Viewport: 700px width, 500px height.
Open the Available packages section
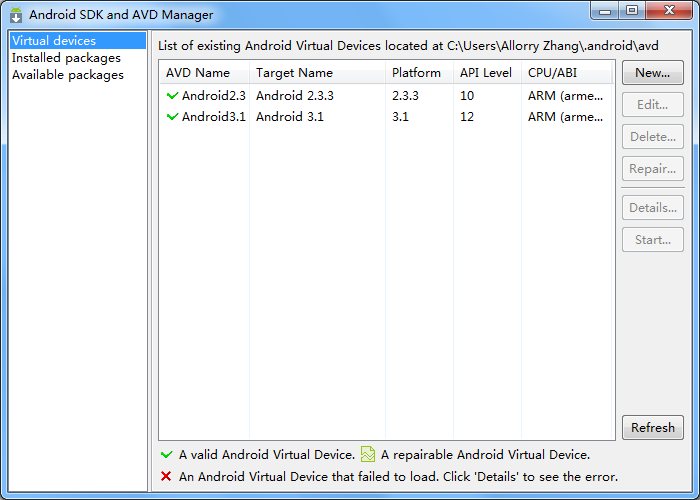68,75
